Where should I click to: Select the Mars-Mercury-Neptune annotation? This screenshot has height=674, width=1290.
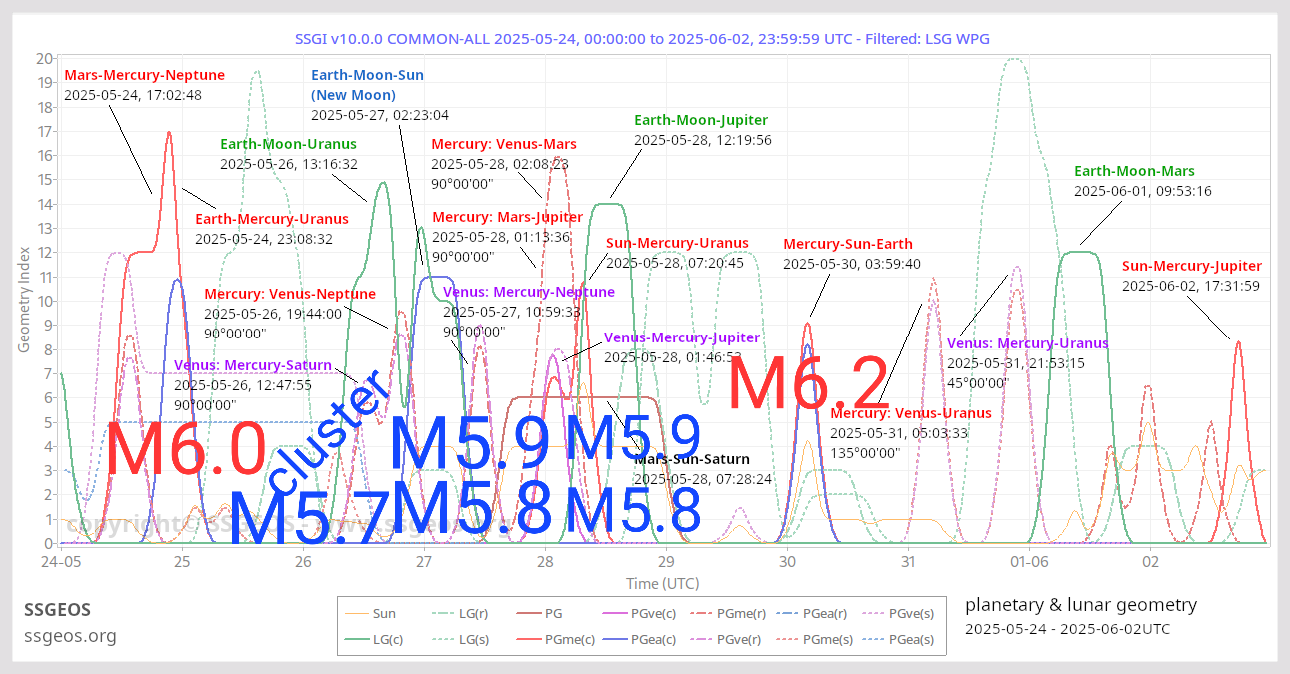pos(143,74)
